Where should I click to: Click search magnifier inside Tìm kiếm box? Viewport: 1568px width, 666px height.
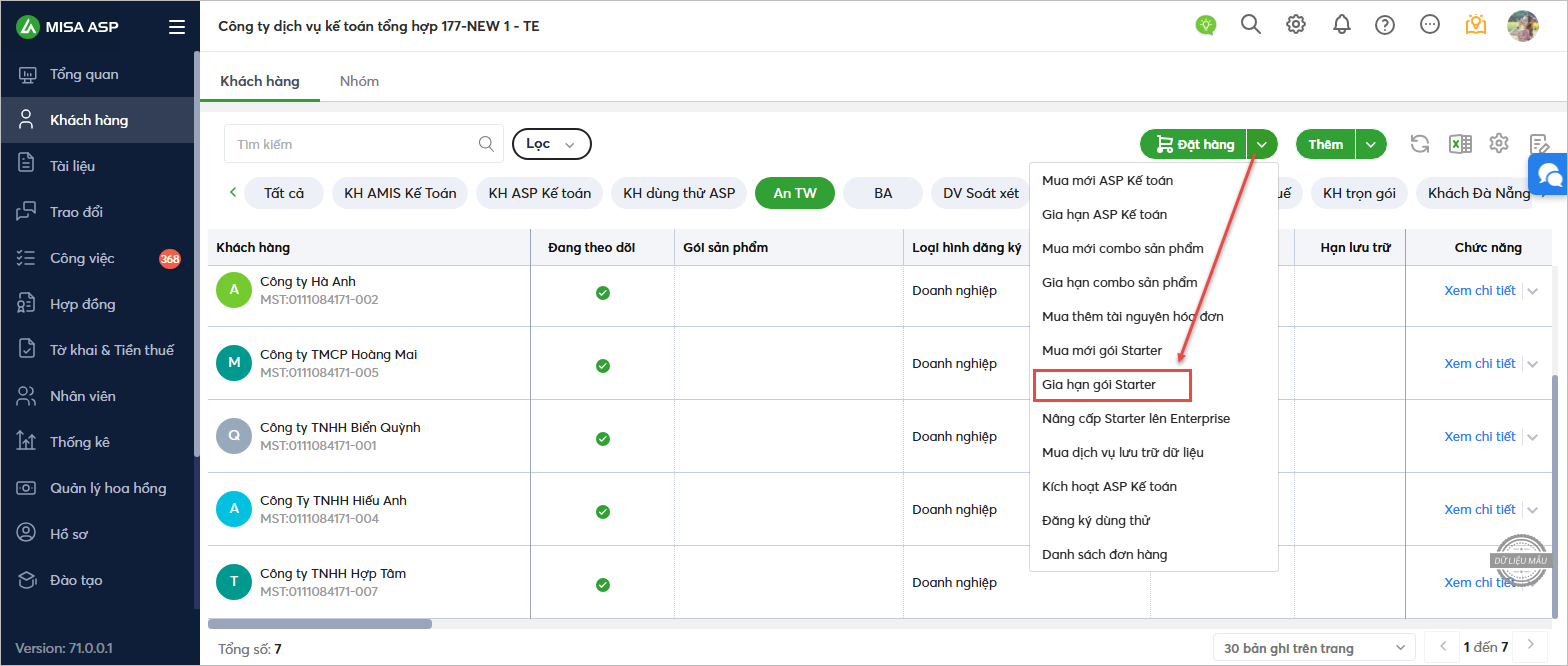click(486, 144)
